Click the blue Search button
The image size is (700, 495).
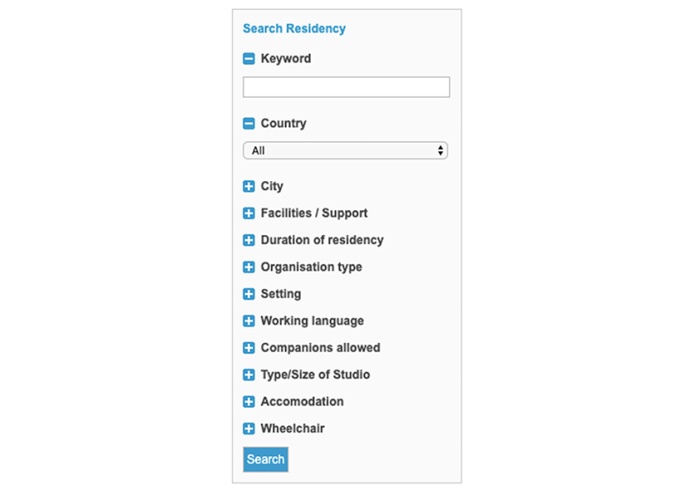266,459
